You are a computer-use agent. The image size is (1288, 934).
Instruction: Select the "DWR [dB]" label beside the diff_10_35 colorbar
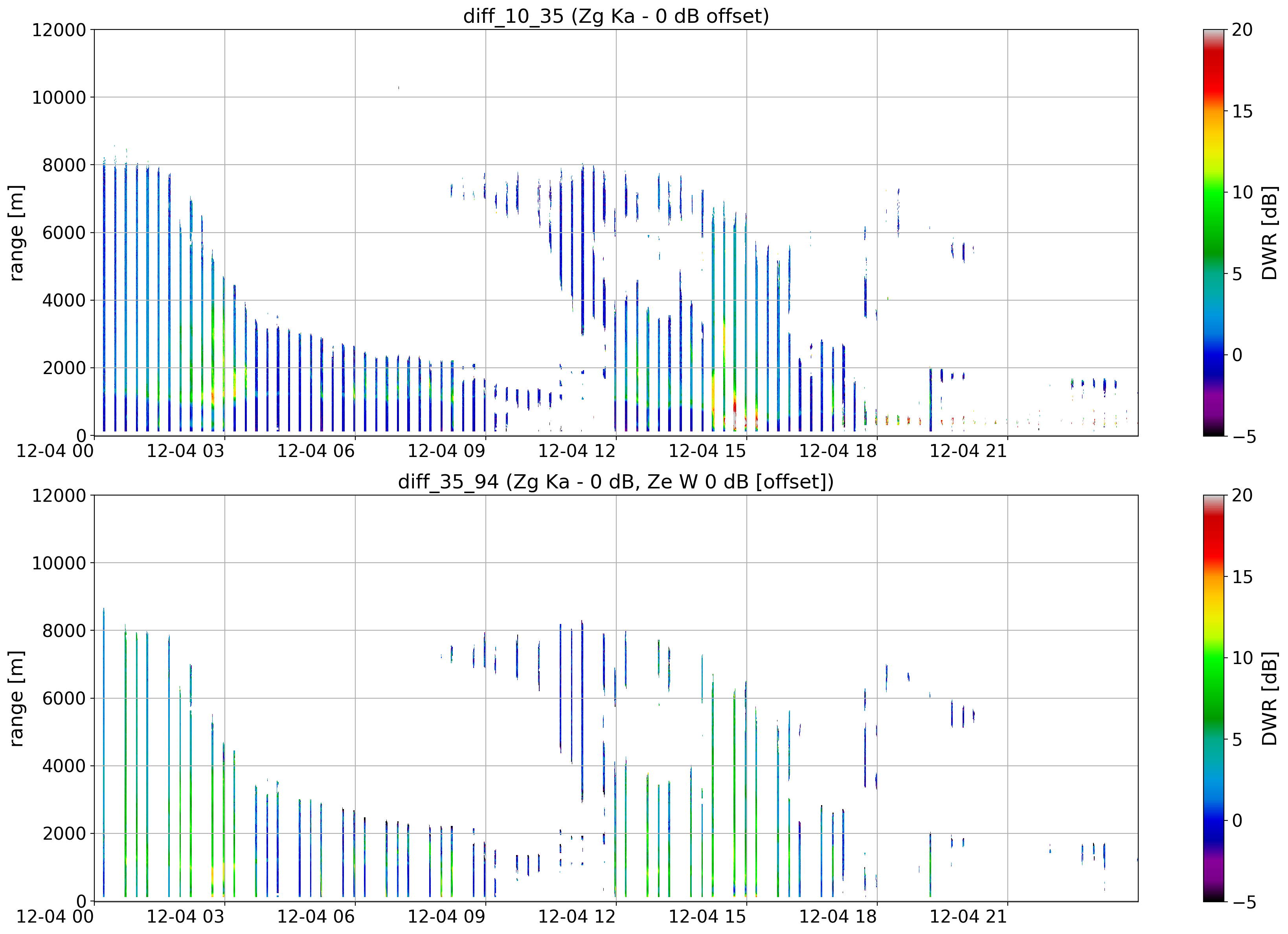tap(1270, 233)
